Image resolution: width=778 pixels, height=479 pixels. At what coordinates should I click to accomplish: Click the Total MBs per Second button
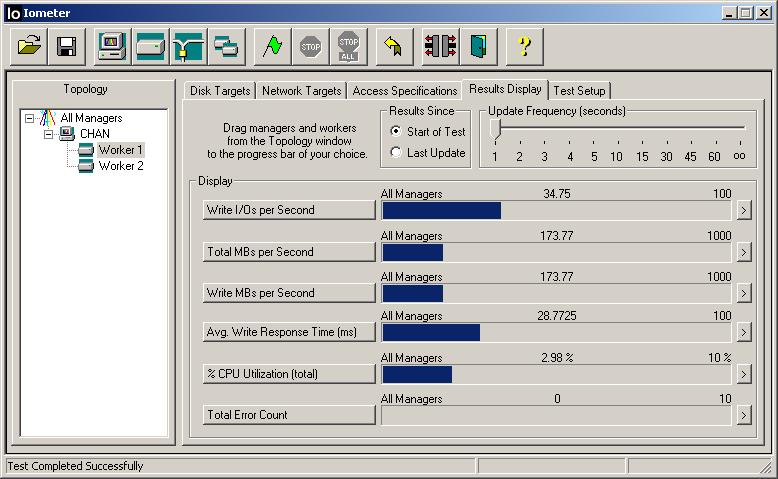point(289,252)
